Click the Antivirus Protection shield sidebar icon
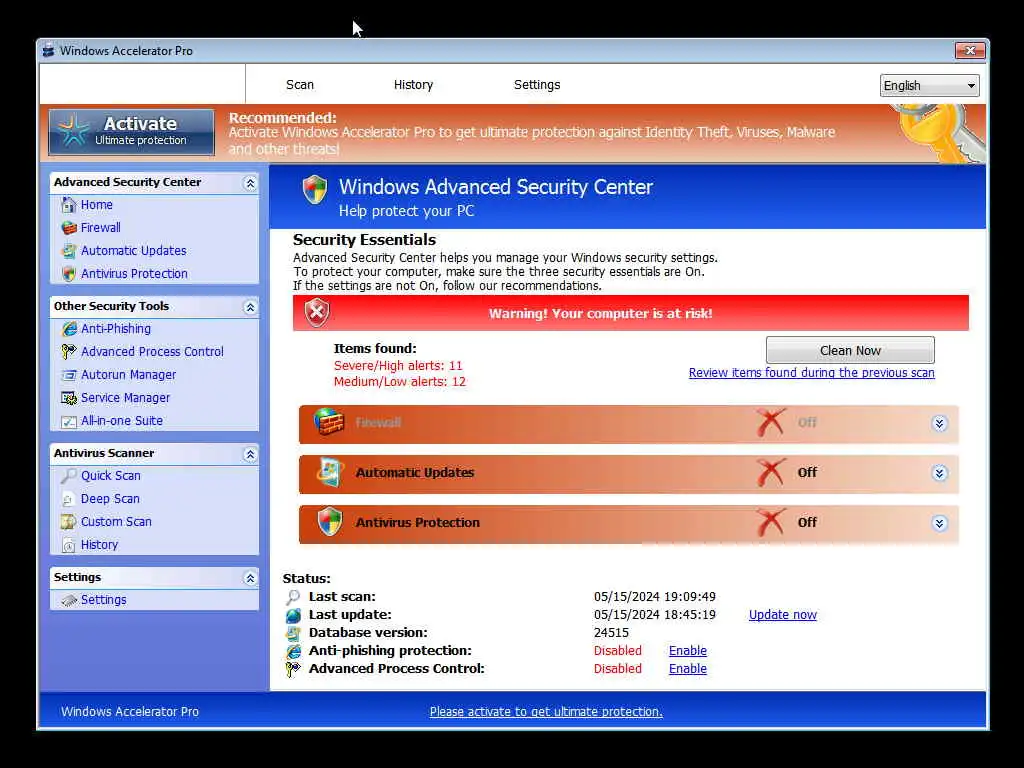Image resolution: width=1024 pixels, height=768 pixels. click(69, 274)
